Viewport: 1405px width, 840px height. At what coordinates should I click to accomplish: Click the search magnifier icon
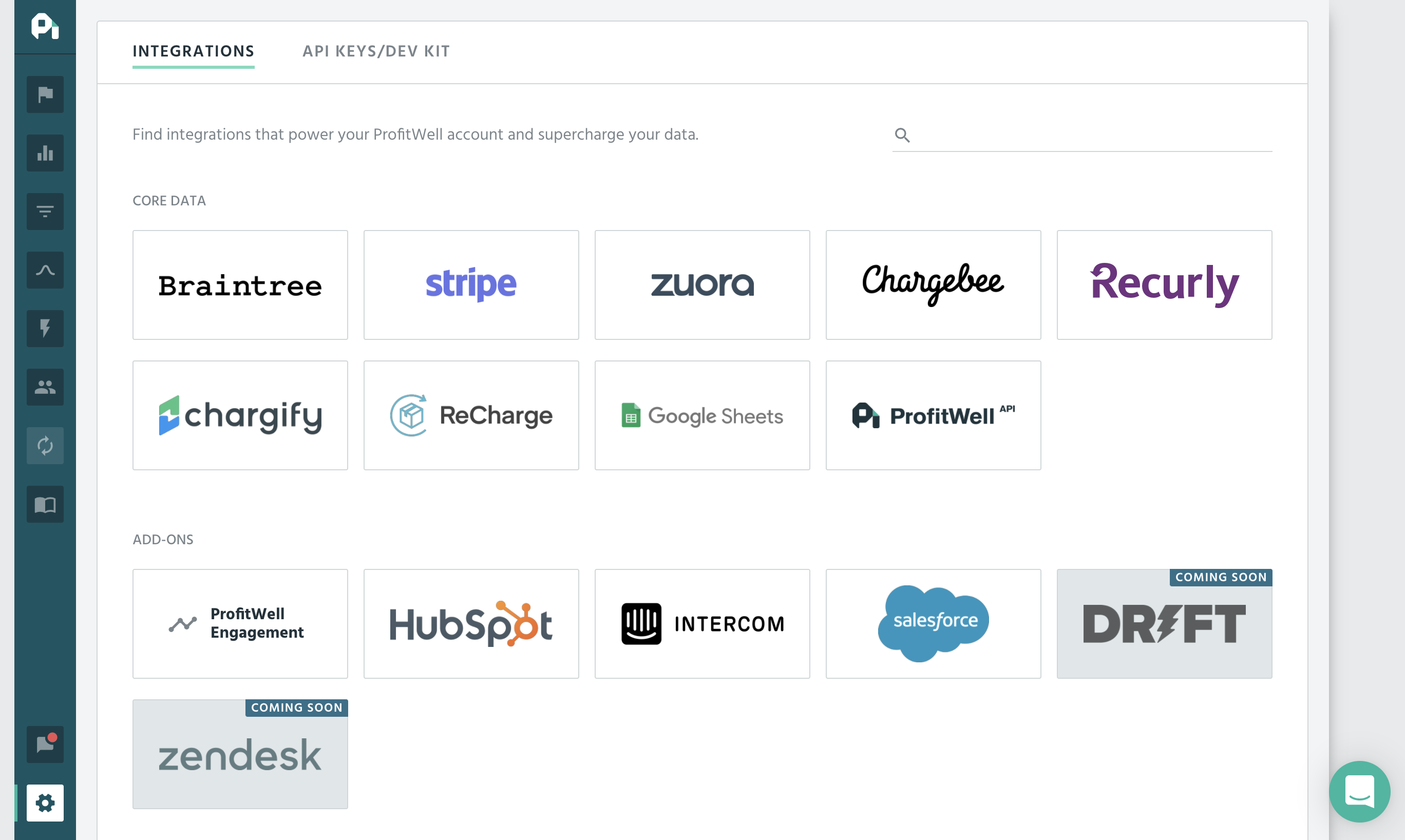click(902, 135)
